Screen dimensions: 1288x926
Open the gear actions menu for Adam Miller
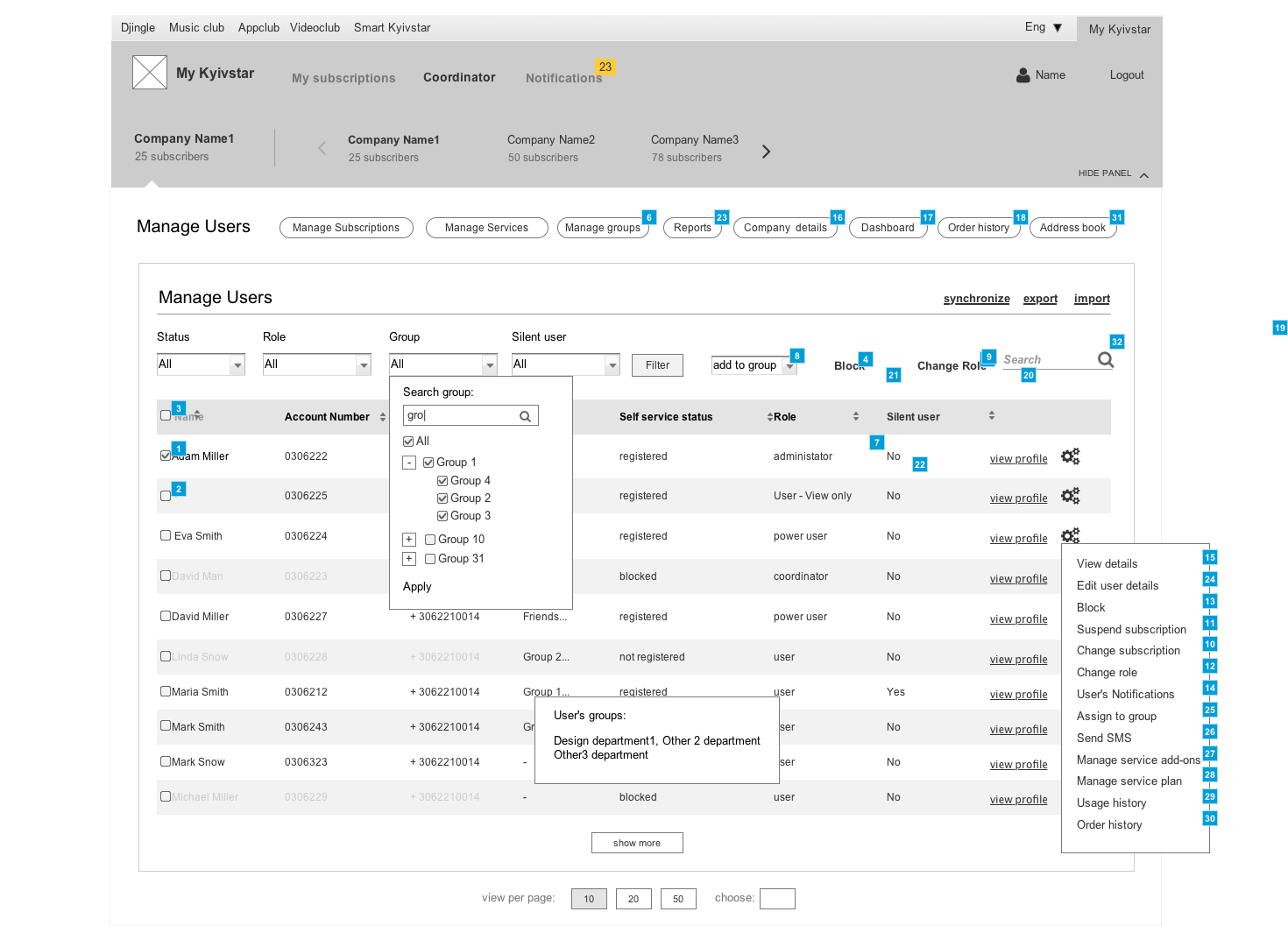coord(1070,456)
